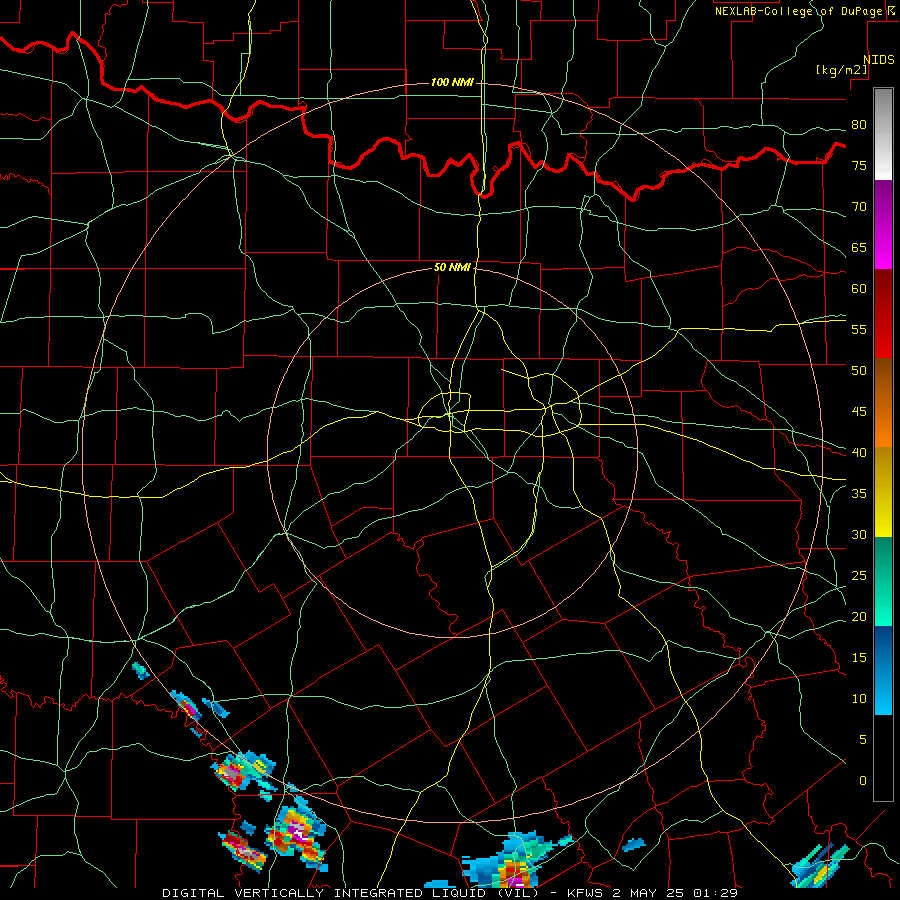
Task: Click the scale value "35"
Action: 859,494
